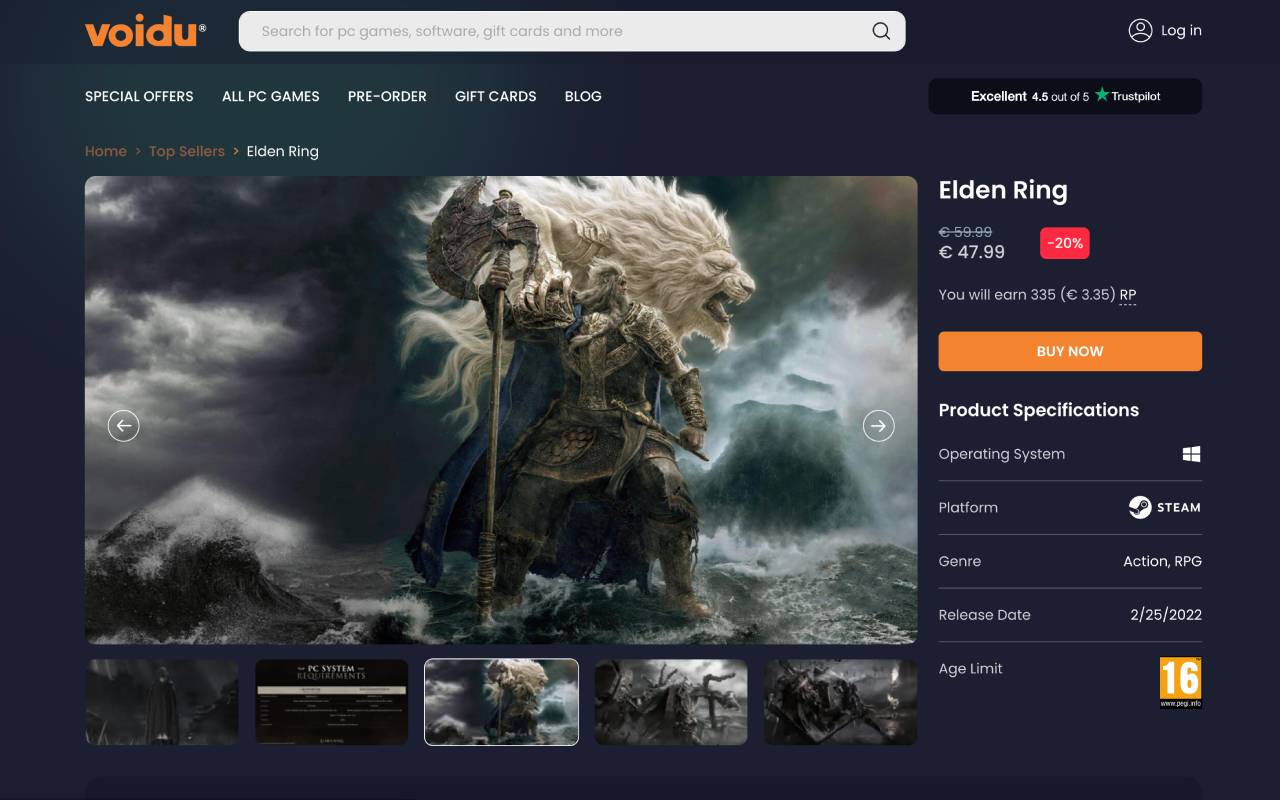Go to Pre-Order section
This screenshot has width=1280, height=800.
387,96
